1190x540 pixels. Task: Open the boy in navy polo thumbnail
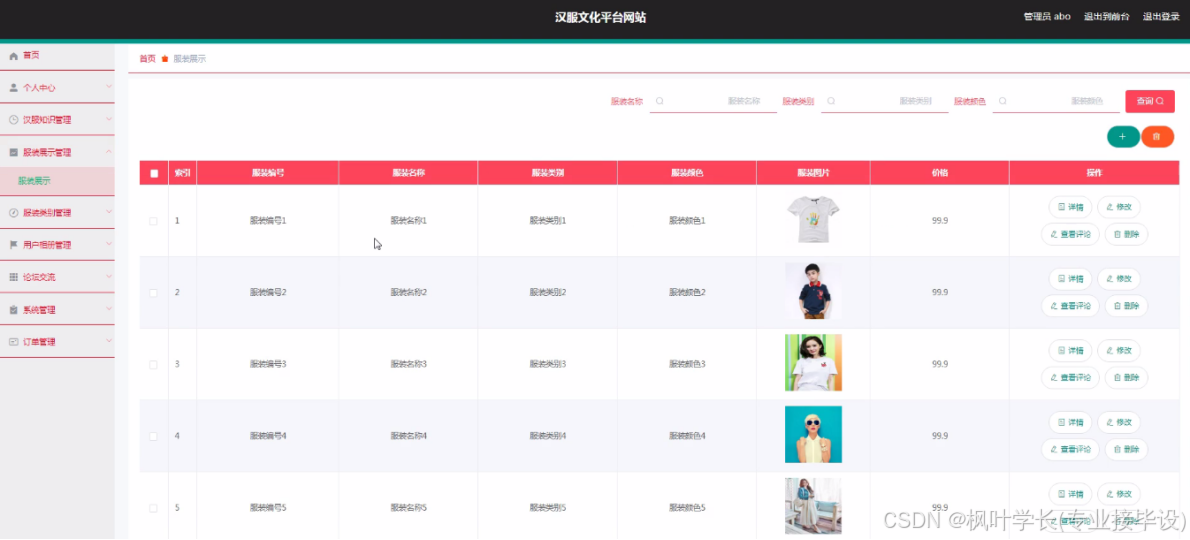pos(813,291)
